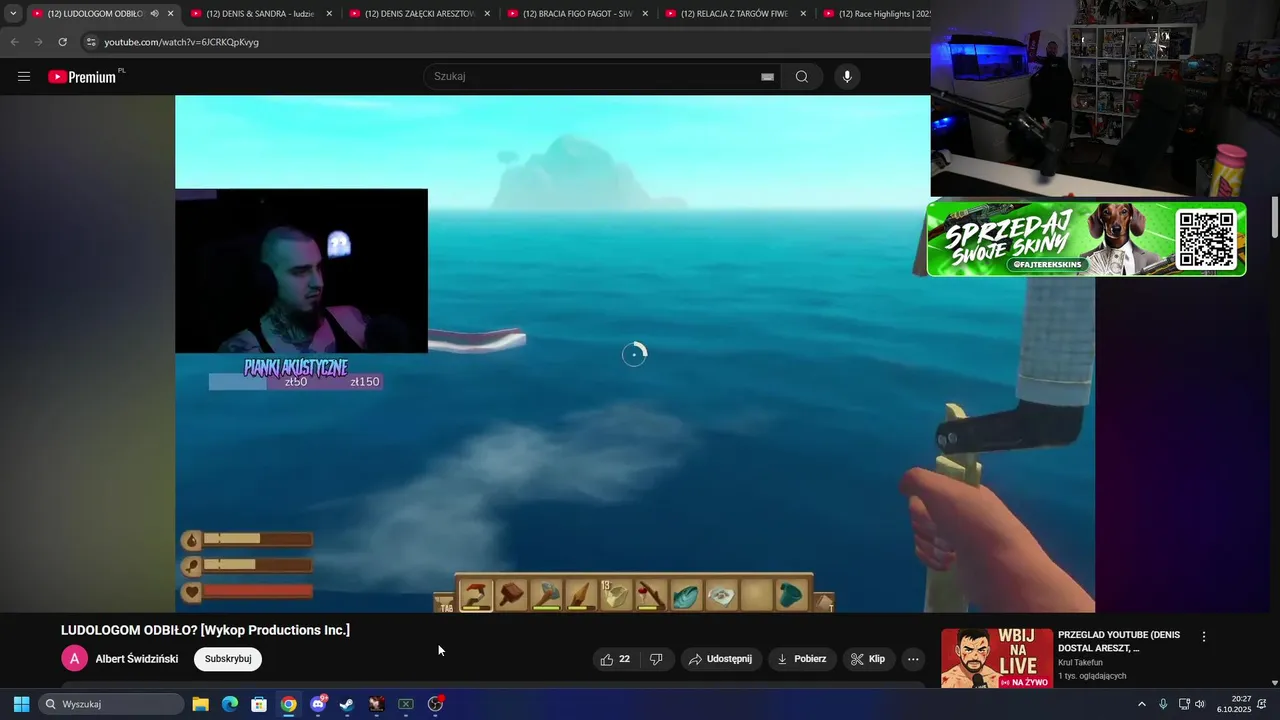Open options menu for recommended video
The image size is (1280, 720).
click(x=1204, y=636)
